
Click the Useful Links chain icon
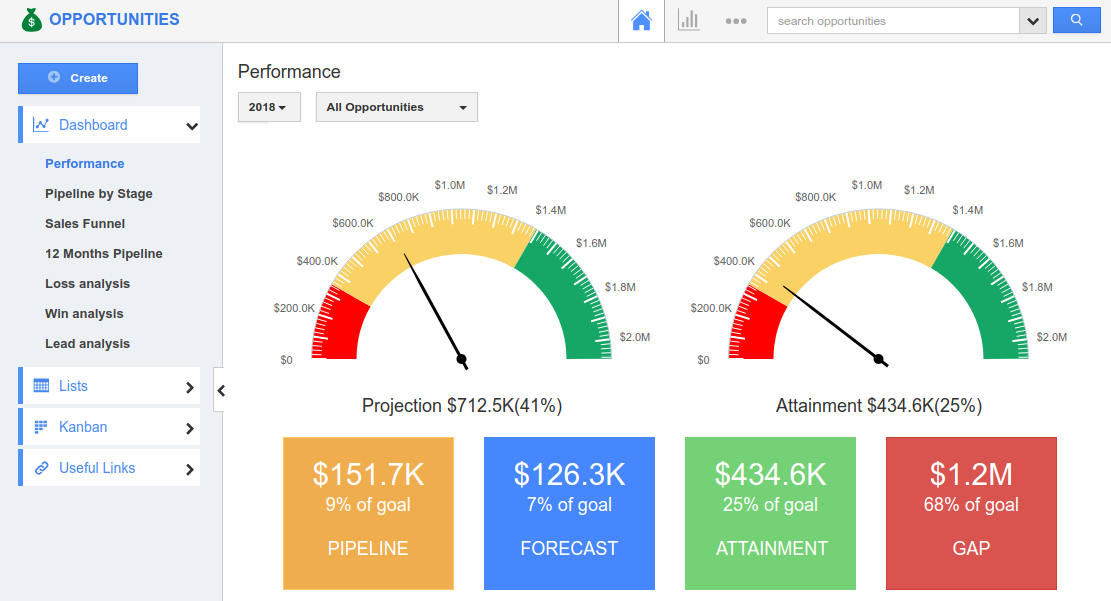41,468
